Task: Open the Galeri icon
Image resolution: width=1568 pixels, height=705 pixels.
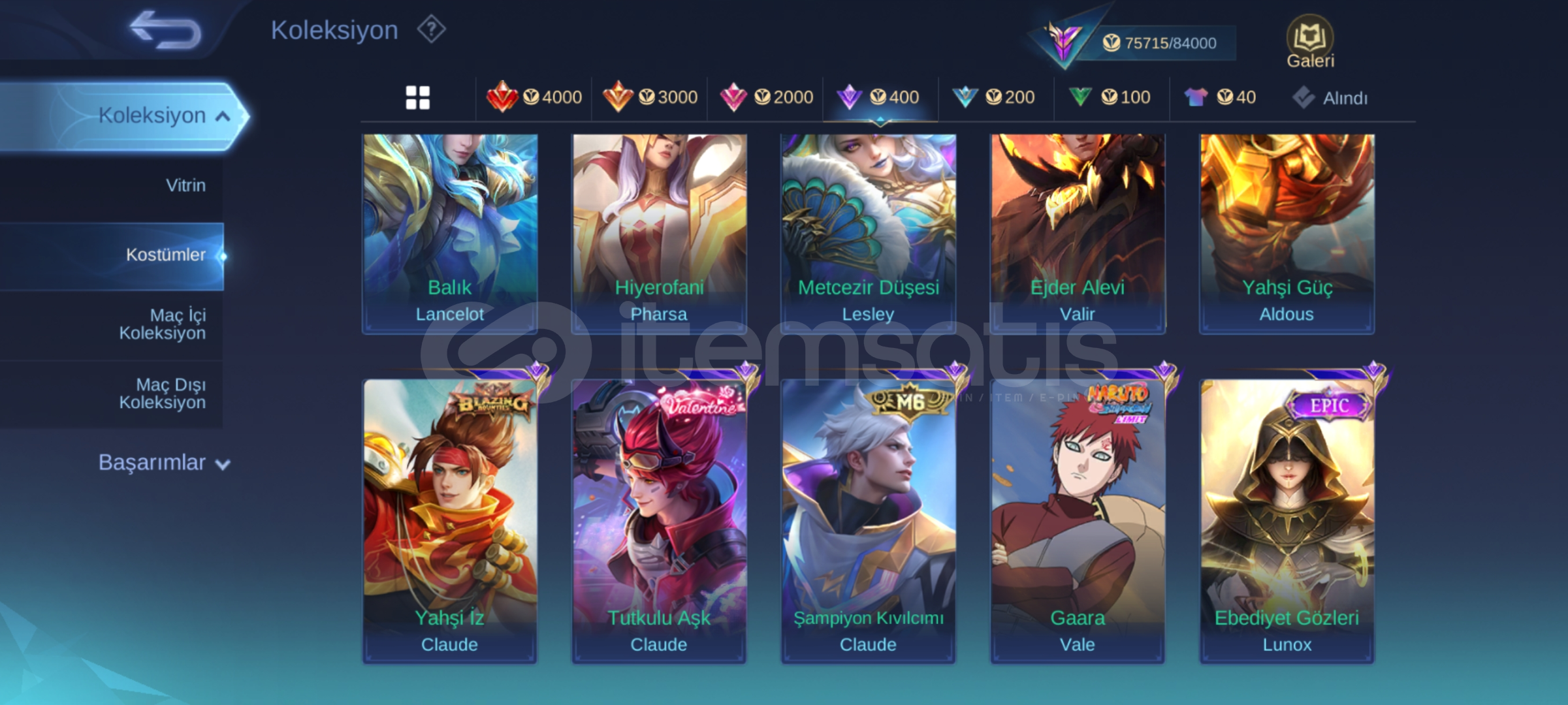Action: [x=1310, y=42]
